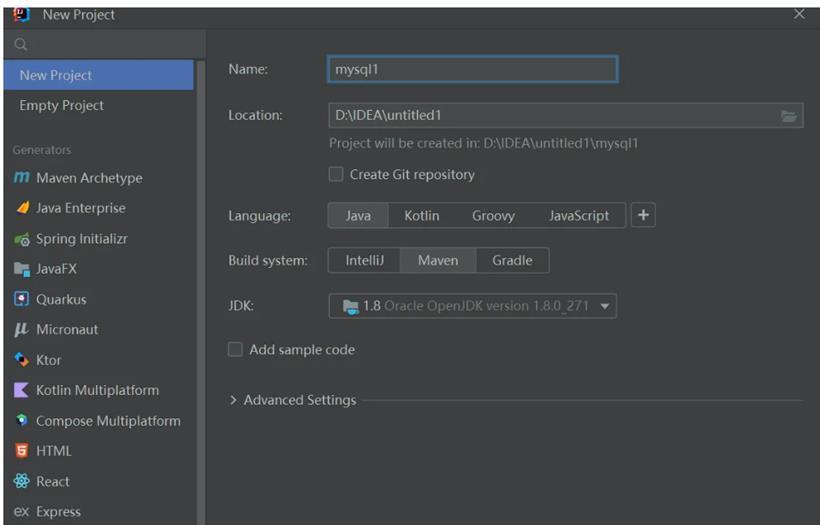Click the Express ex icon
The height and width of the screenshot is (525, 820).
(21, 511)
